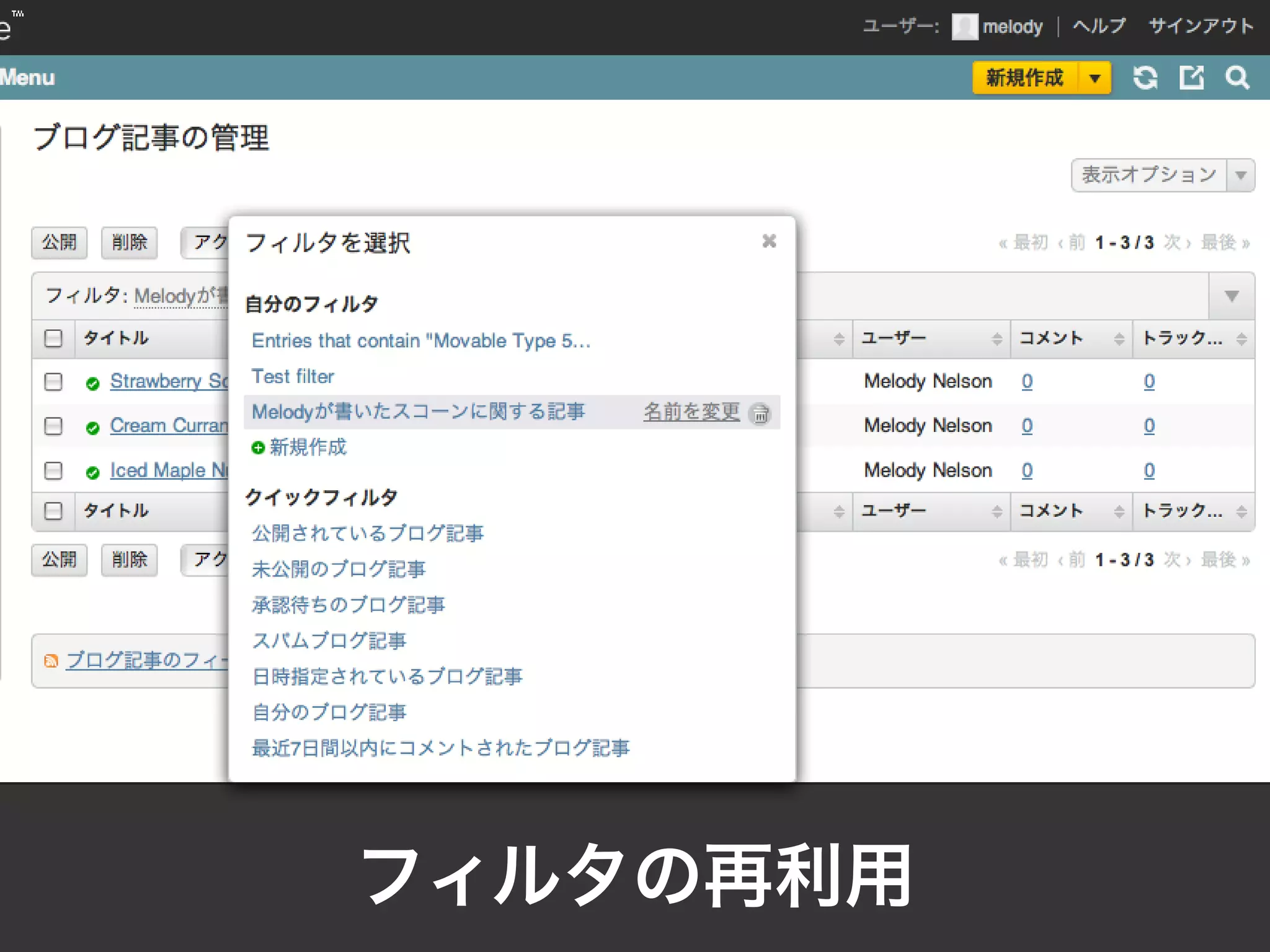Click the view site external link icon

coord(1191,78)
